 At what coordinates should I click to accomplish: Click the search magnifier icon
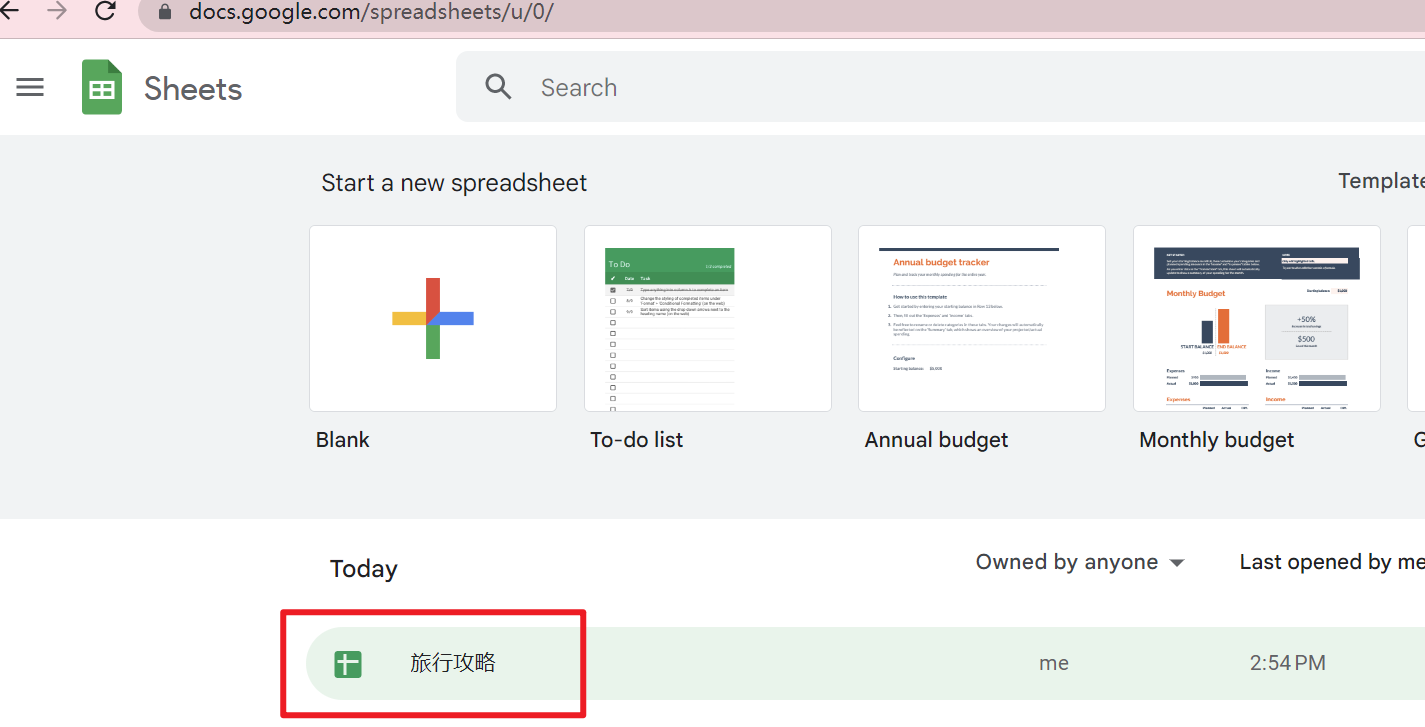(x=498, y=87)
